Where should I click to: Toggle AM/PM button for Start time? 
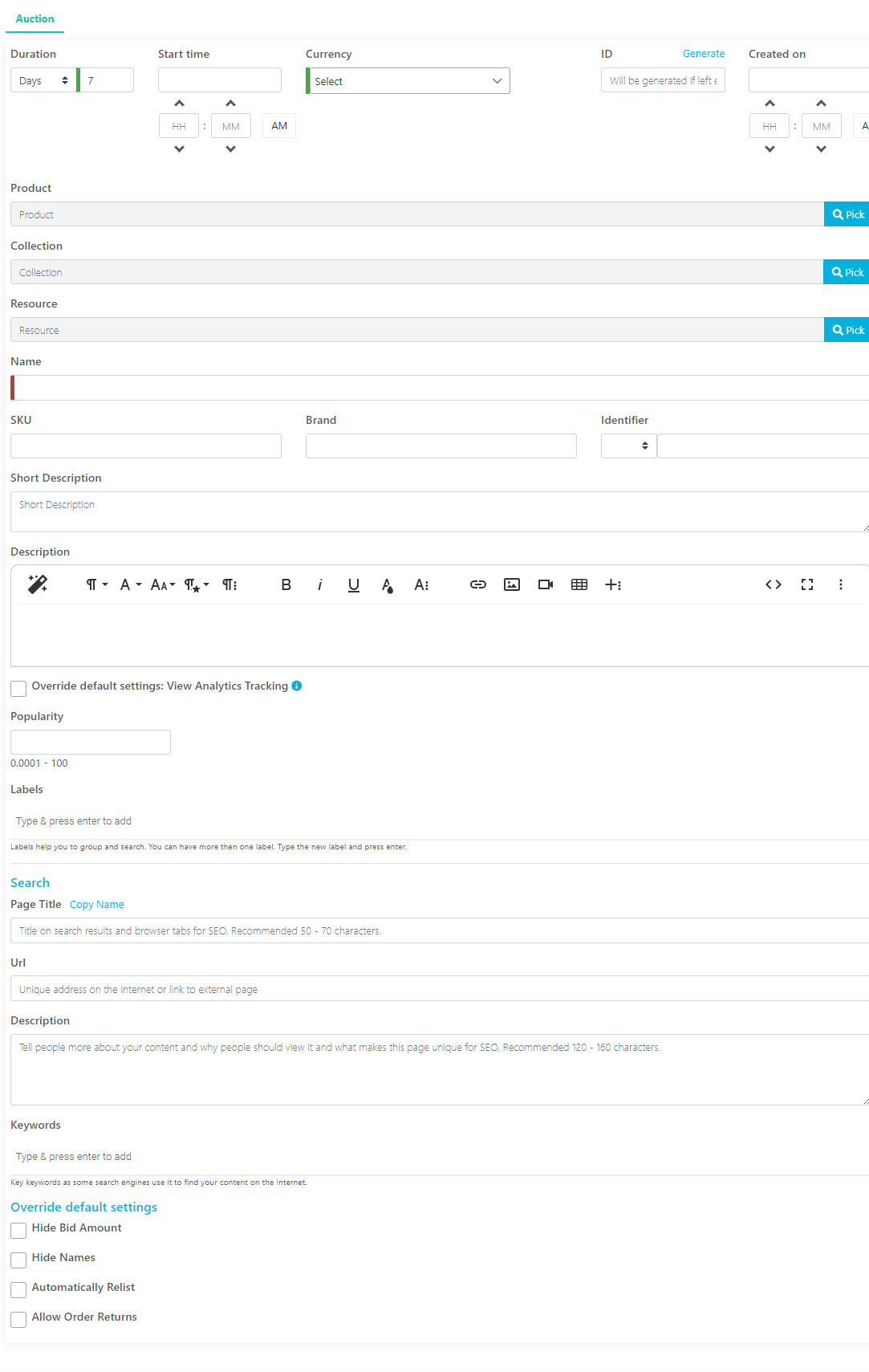pos(279,126)
